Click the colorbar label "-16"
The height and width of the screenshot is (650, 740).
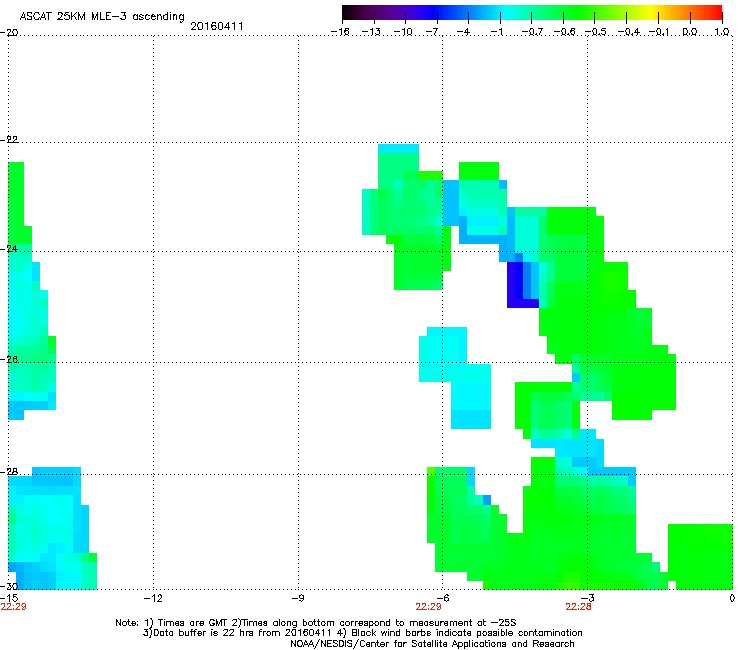point(340,32)
